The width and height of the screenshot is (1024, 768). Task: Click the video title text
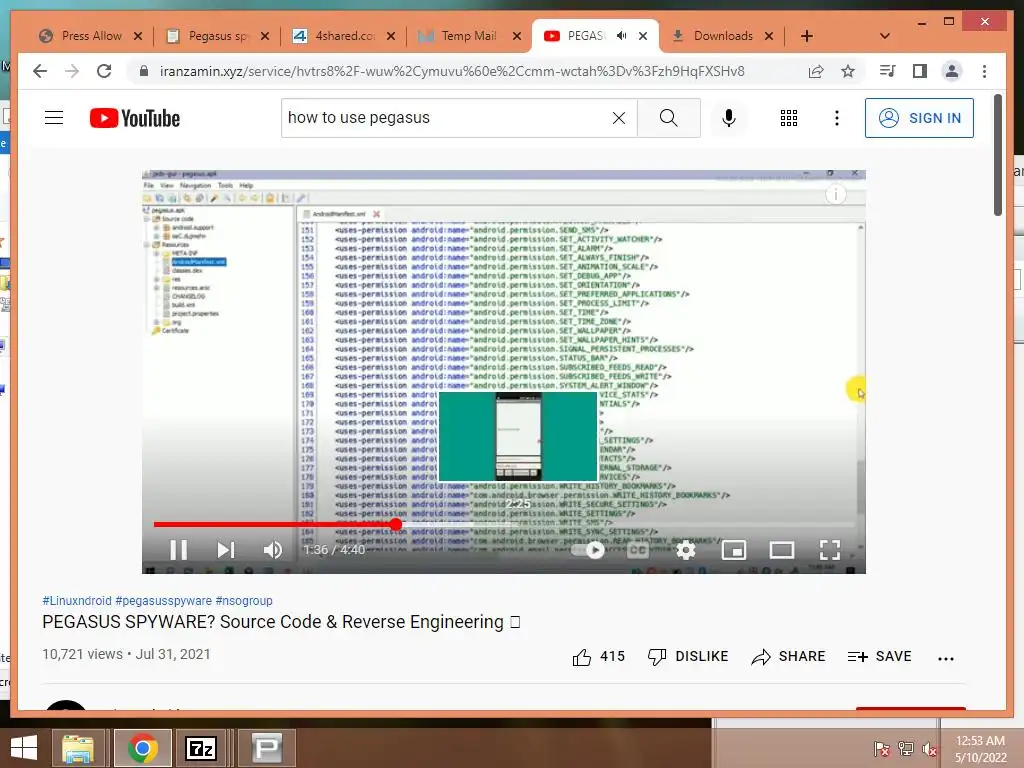(281, 622)
